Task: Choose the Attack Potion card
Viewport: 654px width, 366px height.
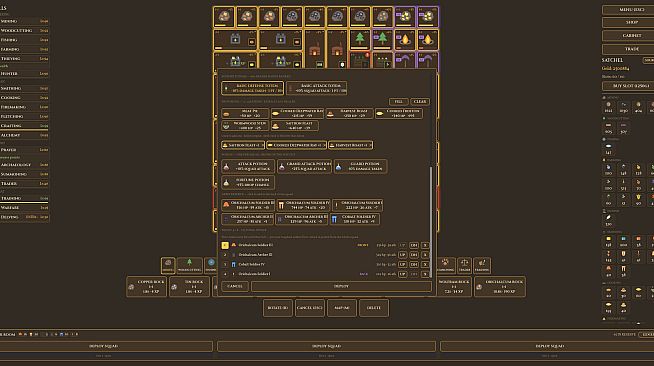Action: (x=248, y=166)
